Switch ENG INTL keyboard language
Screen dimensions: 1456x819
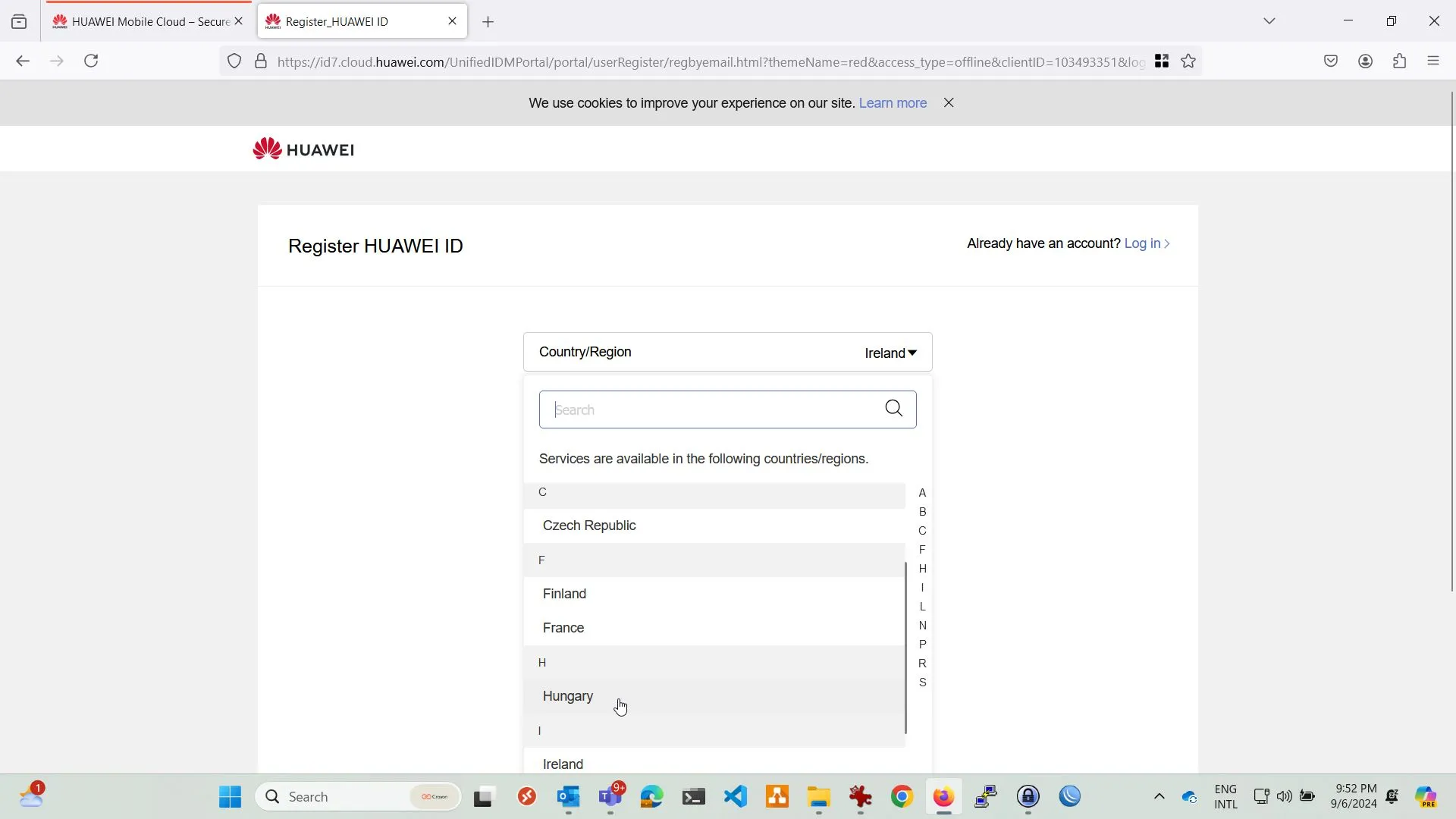pos(1225,796)
